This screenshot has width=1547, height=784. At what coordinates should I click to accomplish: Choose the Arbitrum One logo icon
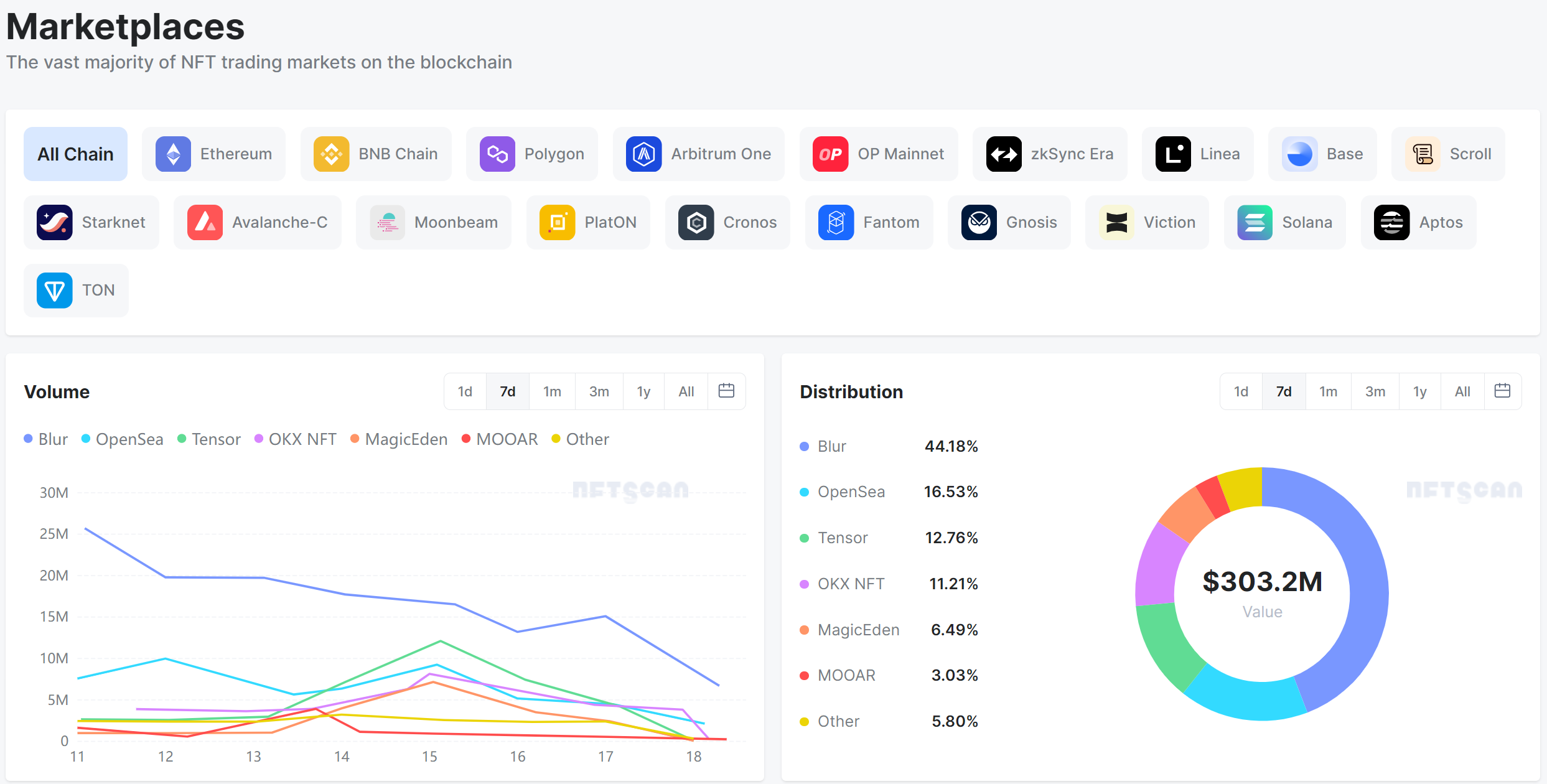tap(643, 154)
